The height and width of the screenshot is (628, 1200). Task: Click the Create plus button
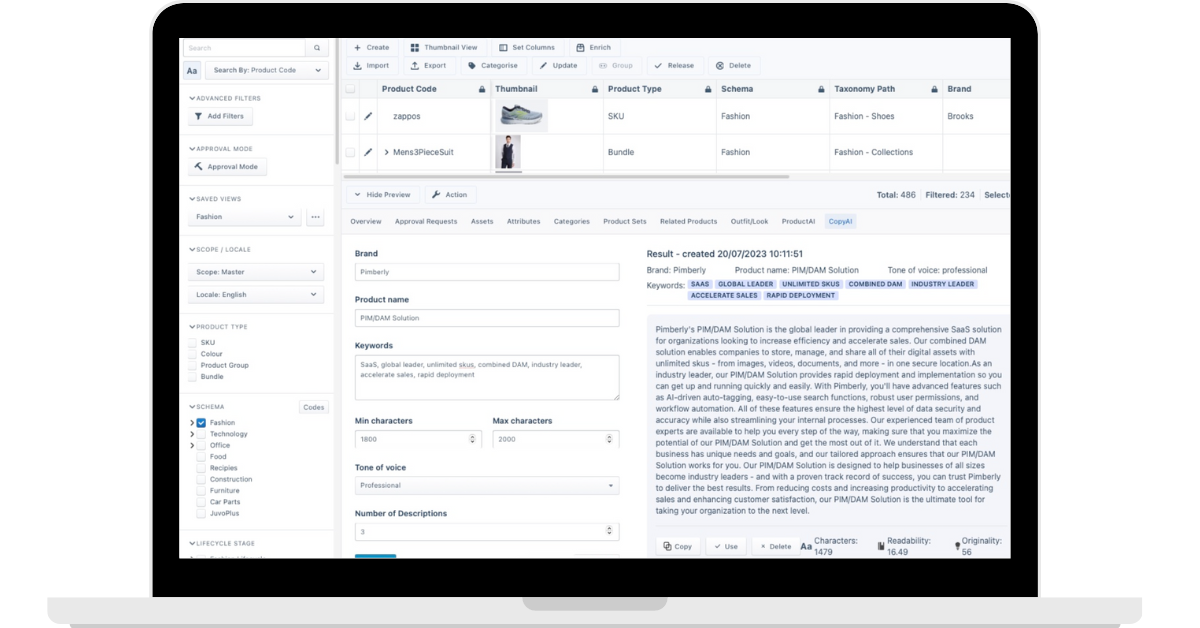pyautogui.click(x=371, y=47)
